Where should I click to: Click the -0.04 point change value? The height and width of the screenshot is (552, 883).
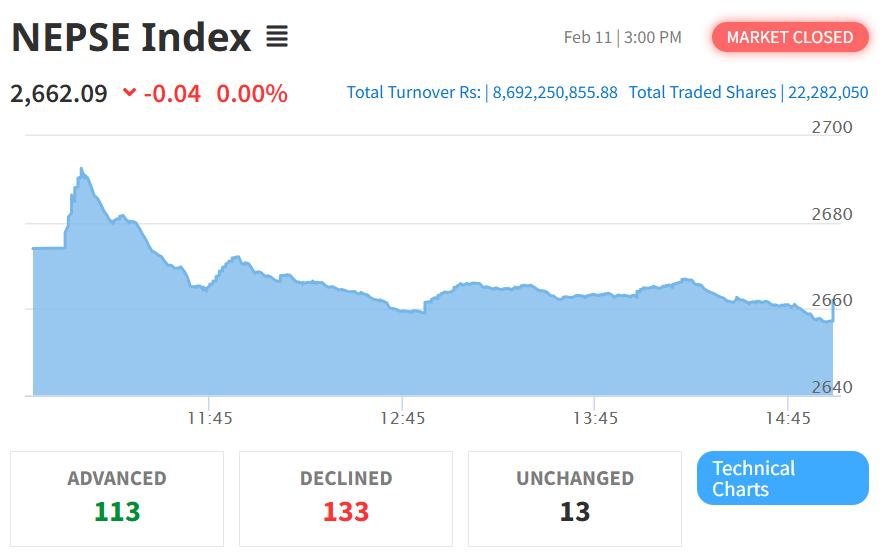pos(172,94)
